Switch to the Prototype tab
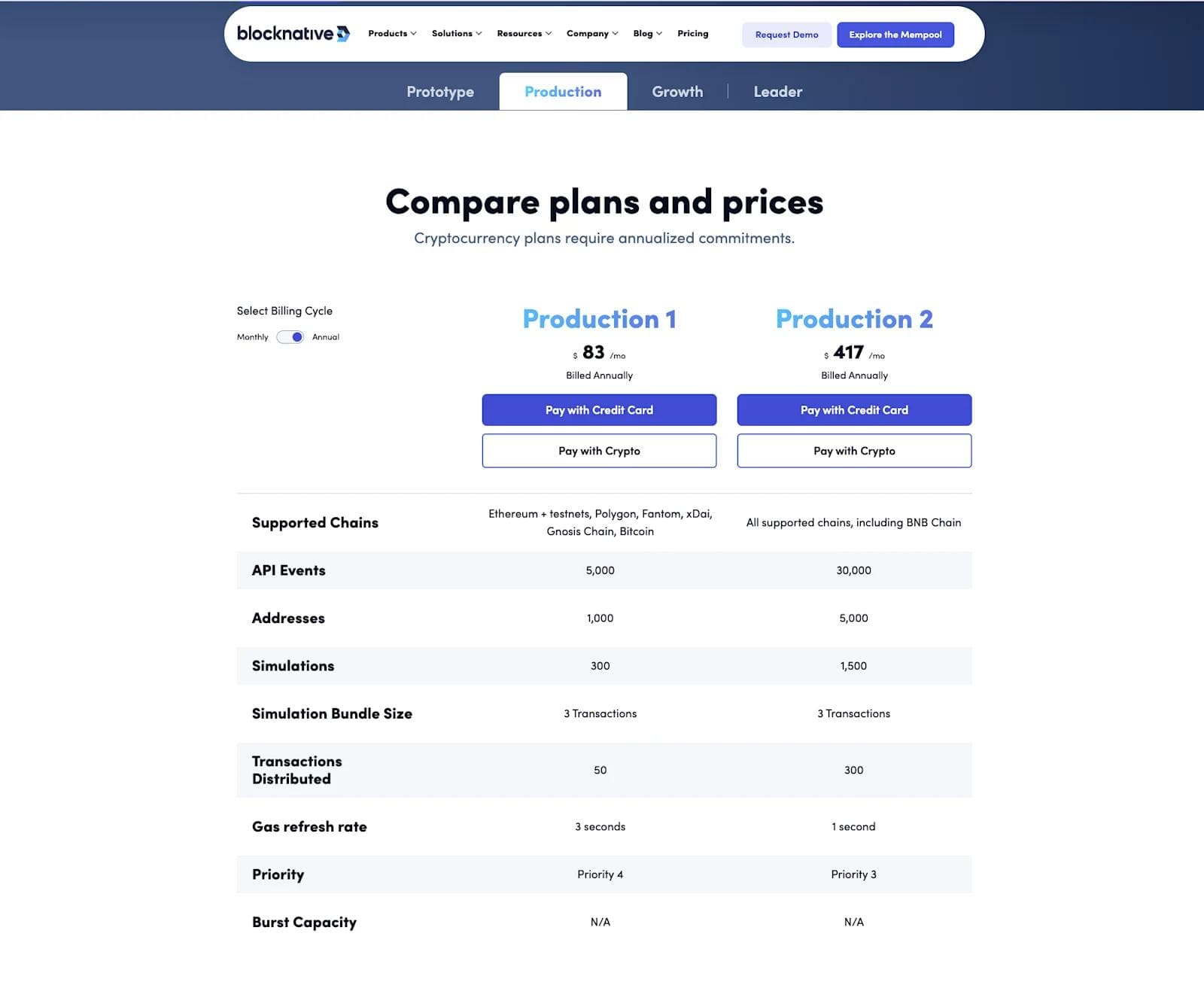This screenshot has width=1204, height=985. coord(440,91)
